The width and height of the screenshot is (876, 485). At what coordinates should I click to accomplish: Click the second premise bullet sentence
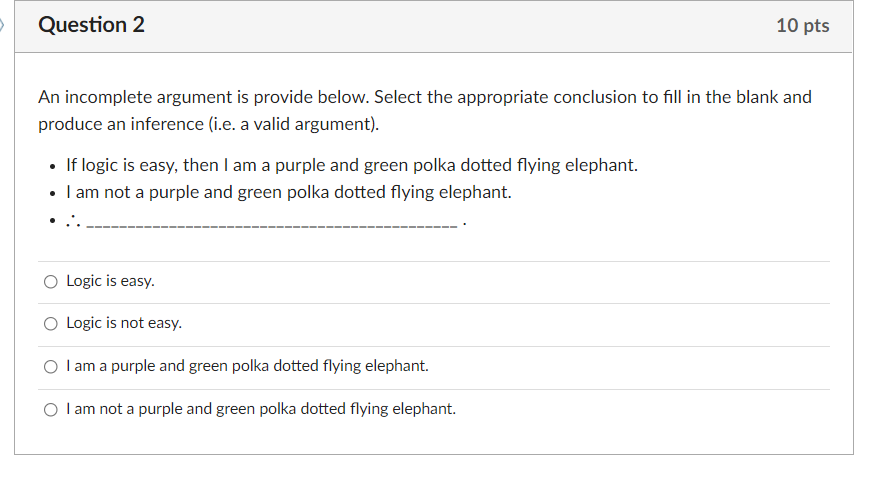click(x=288, y=192)
